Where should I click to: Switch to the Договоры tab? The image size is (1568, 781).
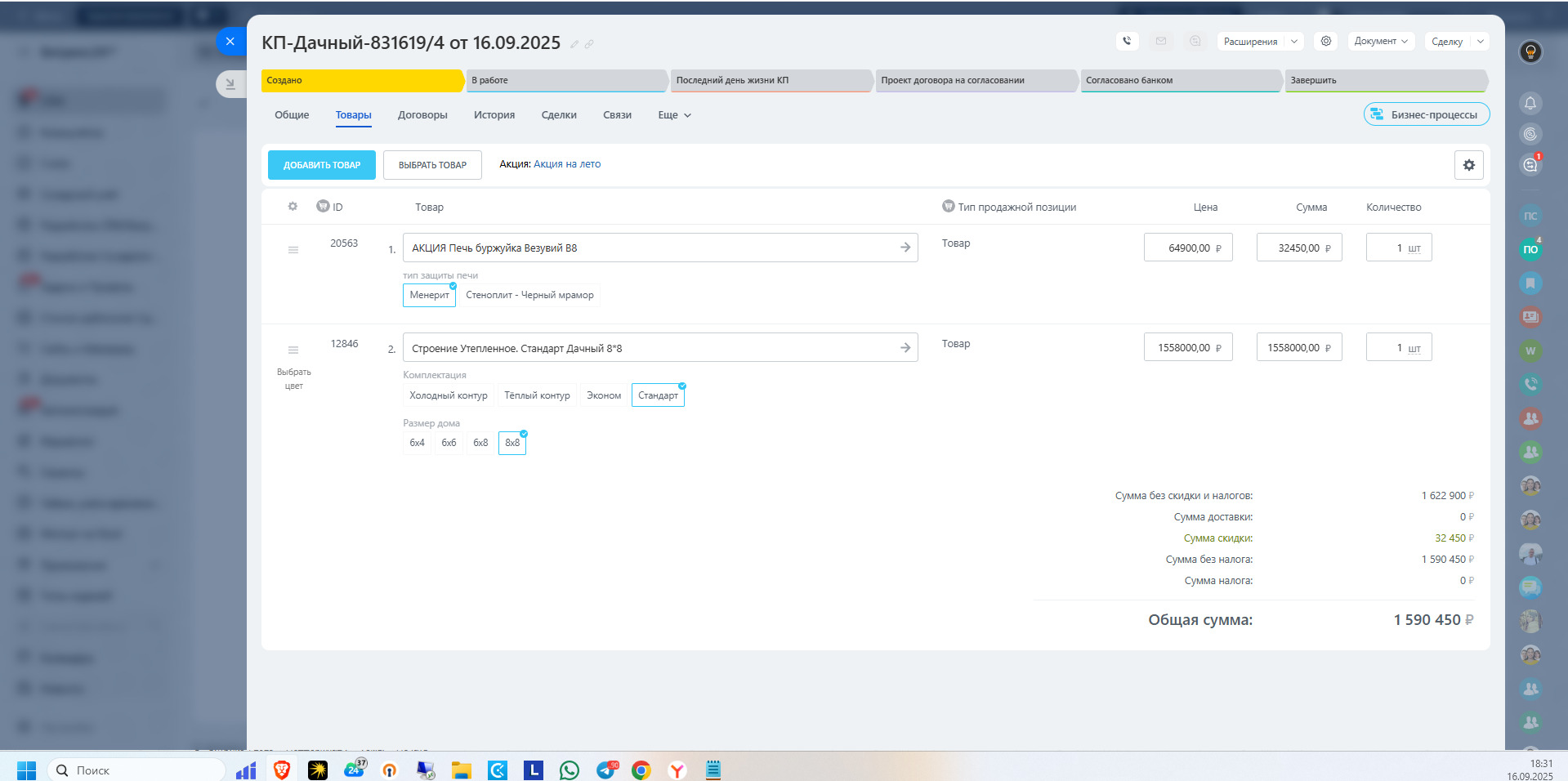(422, 115)
